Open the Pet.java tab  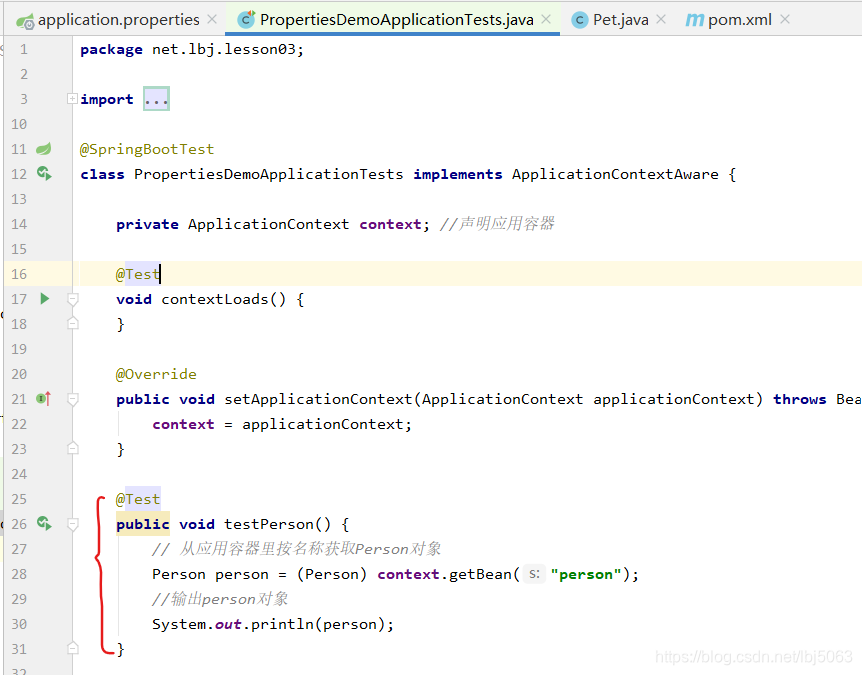point(620,20)
